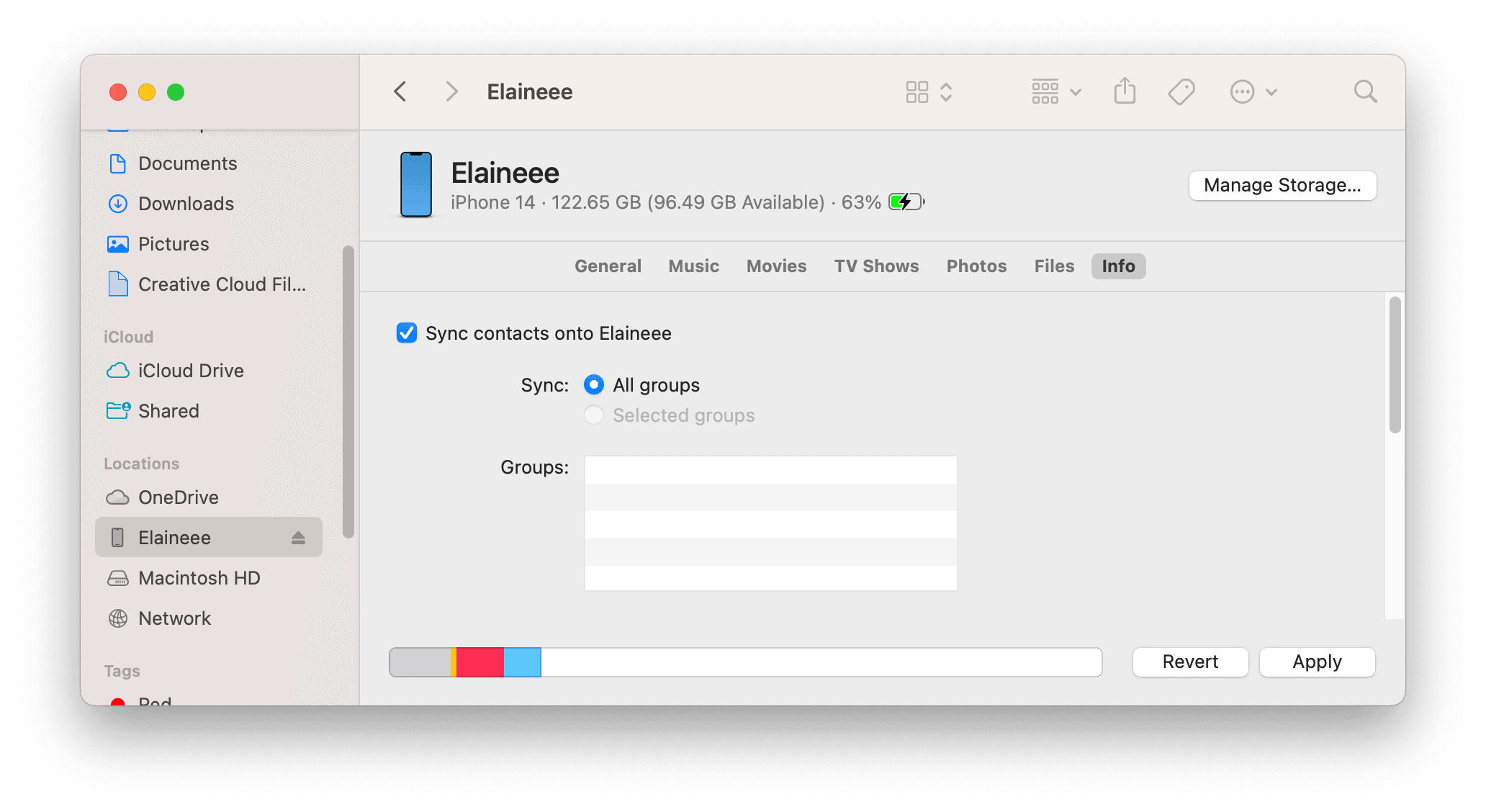Open Finder search magnifier
1486x812 pixels.
(1365, 91)
